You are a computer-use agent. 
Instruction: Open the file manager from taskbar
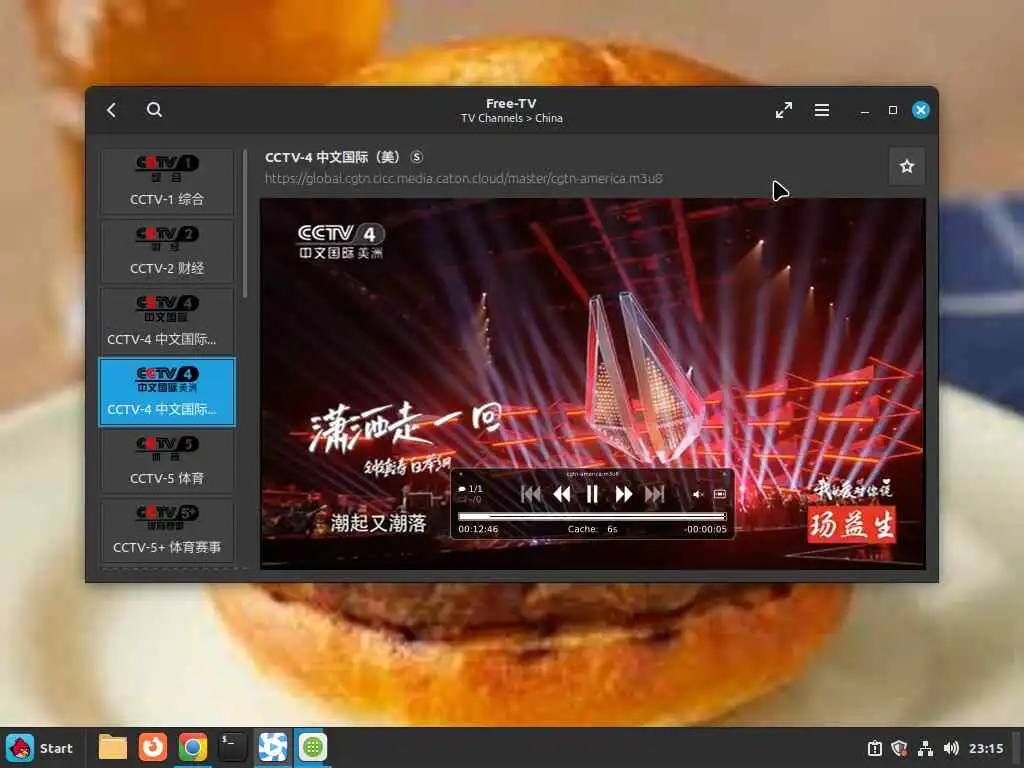coord(113,748)
